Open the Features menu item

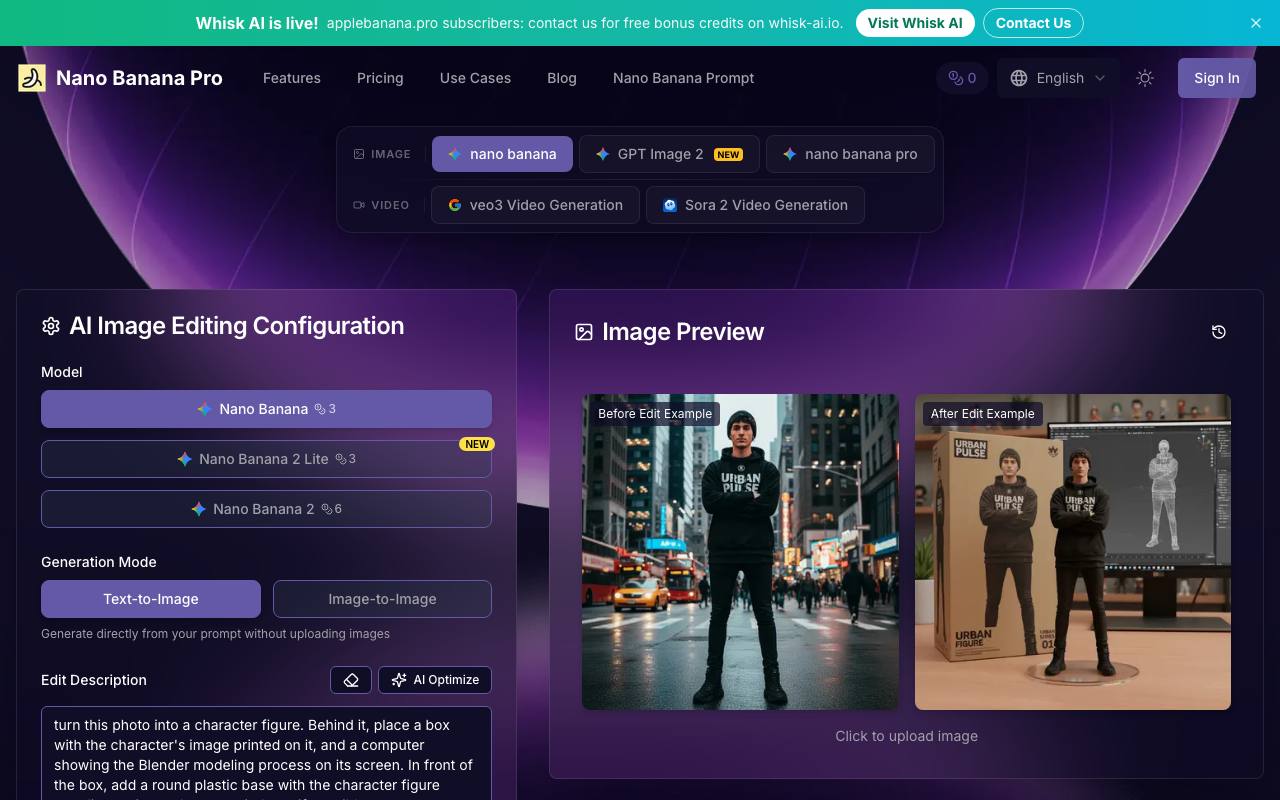tap(292, 78)
